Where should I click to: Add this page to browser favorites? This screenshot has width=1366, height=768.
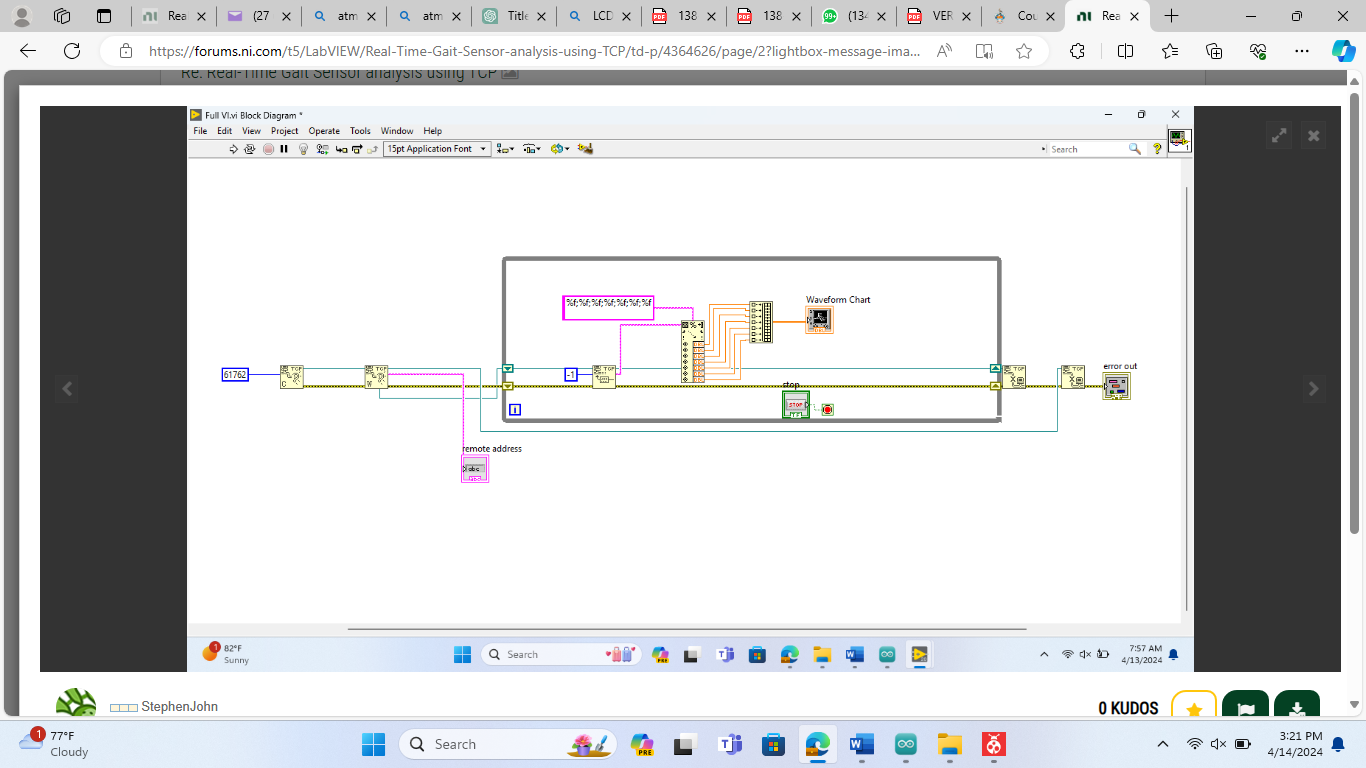(x=1023, y=51)
